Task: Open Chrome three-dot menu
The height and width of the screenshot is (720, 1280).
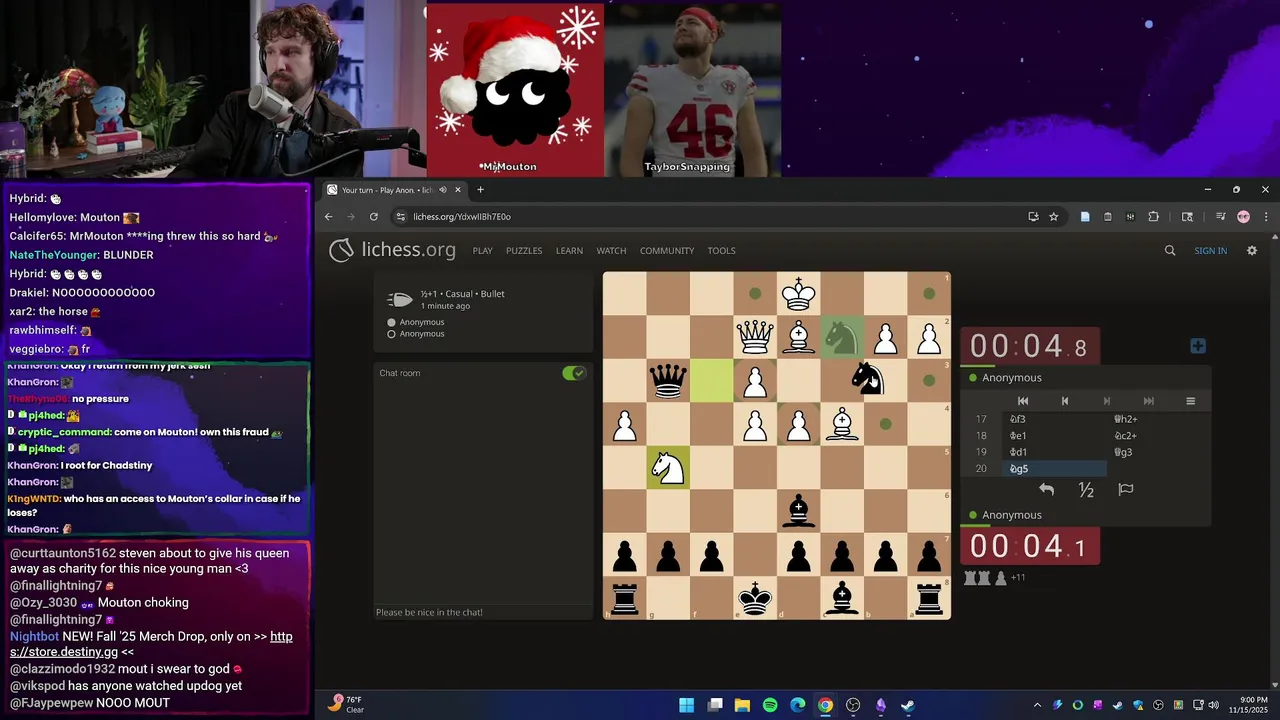Action: click(1265, 217)
